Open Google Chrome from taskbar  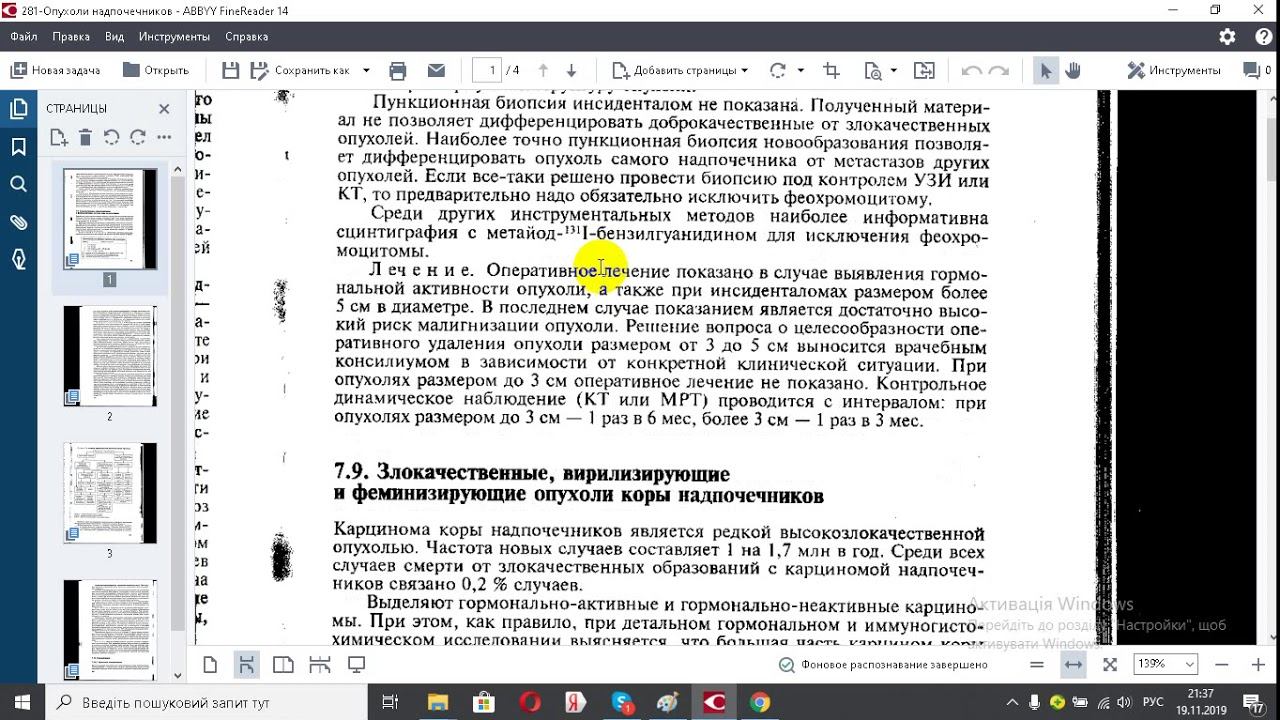760,702
